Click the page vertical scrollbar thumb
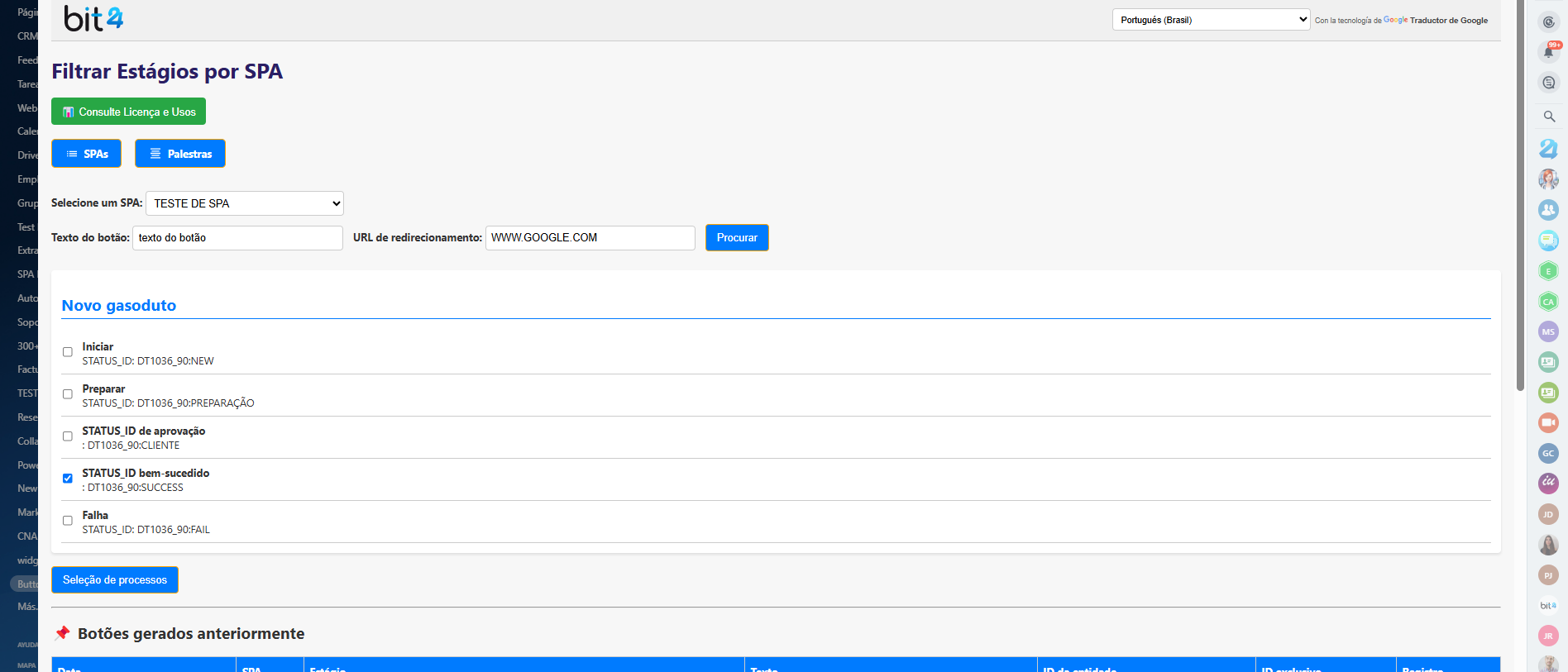 (1520, 198)
